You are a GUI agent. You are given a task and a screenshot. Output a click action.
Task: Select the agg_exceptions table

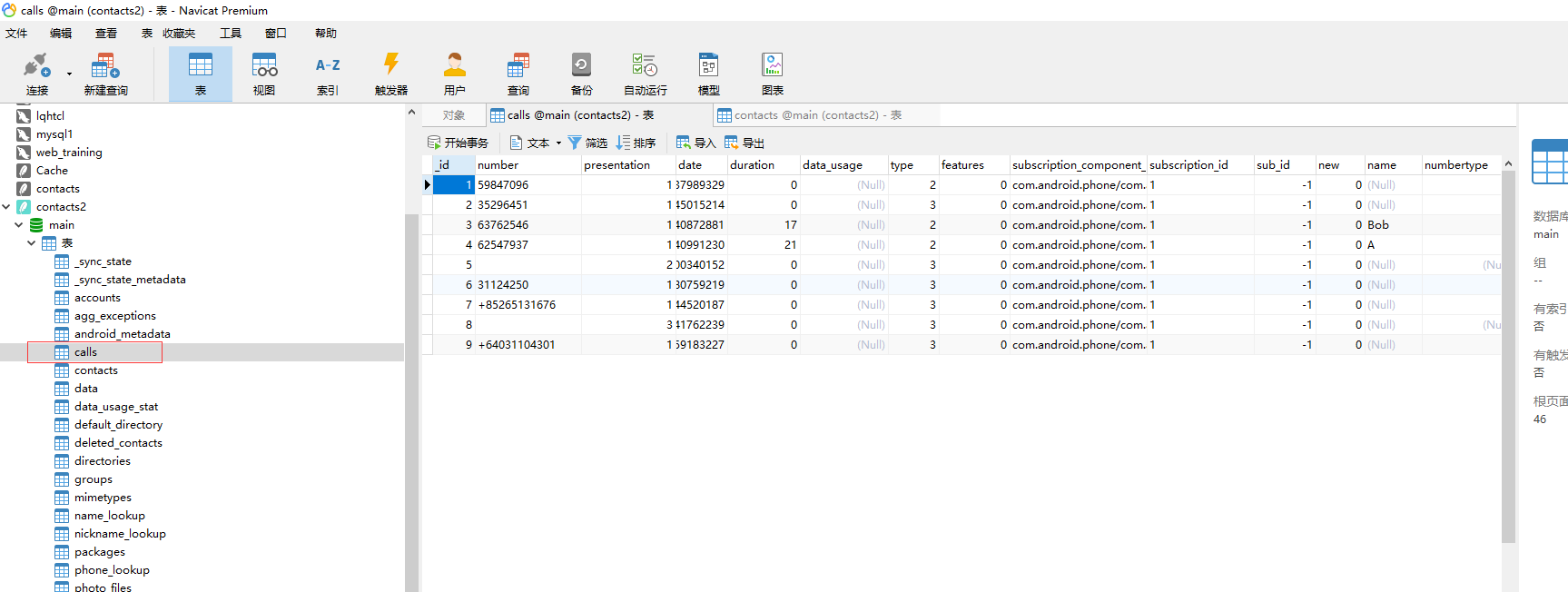click(x=114, y=315)
